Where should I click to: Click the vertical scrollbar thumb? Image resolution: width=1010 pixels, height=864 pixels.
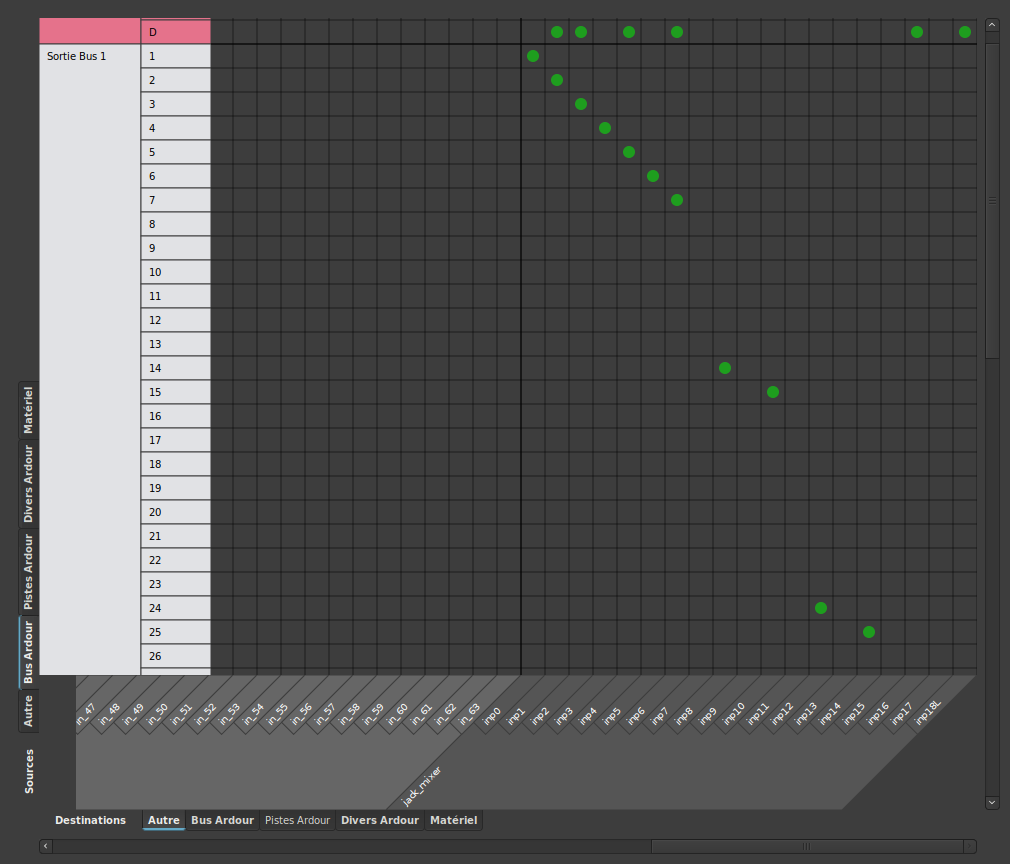click(x=992, y=201)
